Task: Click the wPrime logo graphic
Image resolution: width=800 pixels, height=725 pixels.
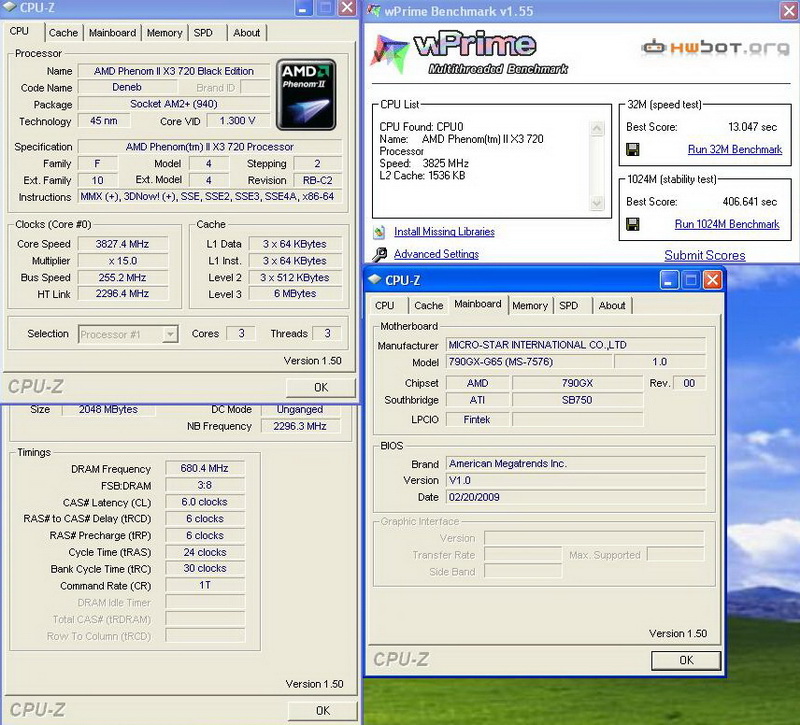Action: pos(468,53)
